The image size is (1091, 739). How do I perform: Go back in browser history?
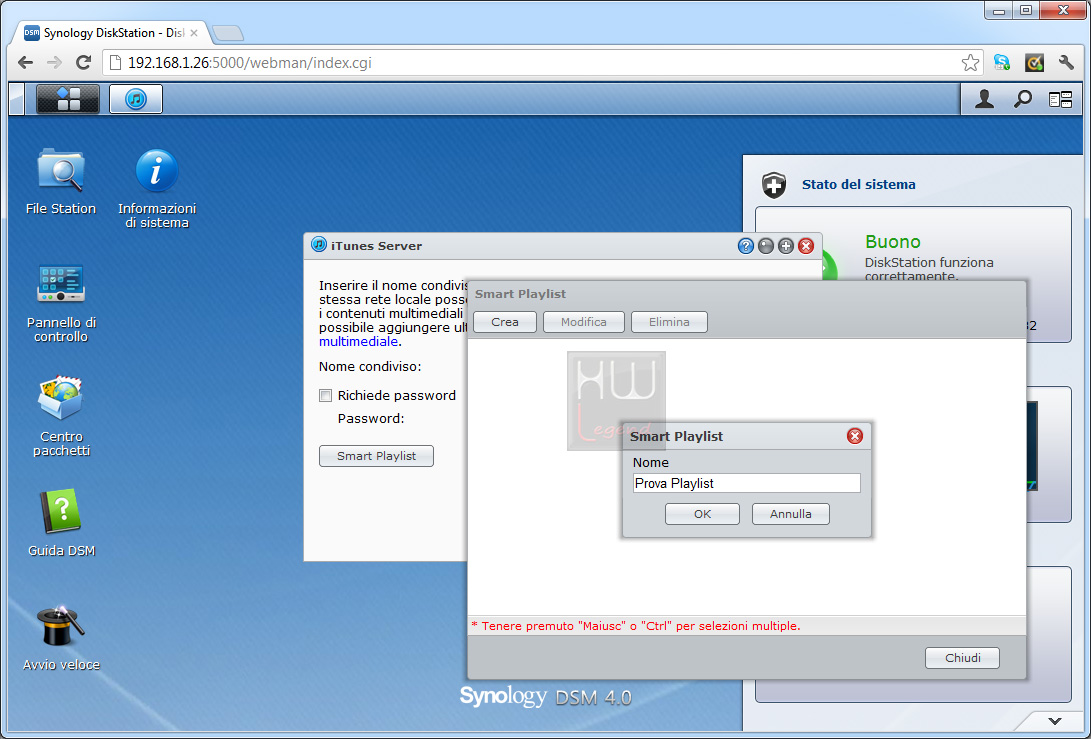(25, 63)
